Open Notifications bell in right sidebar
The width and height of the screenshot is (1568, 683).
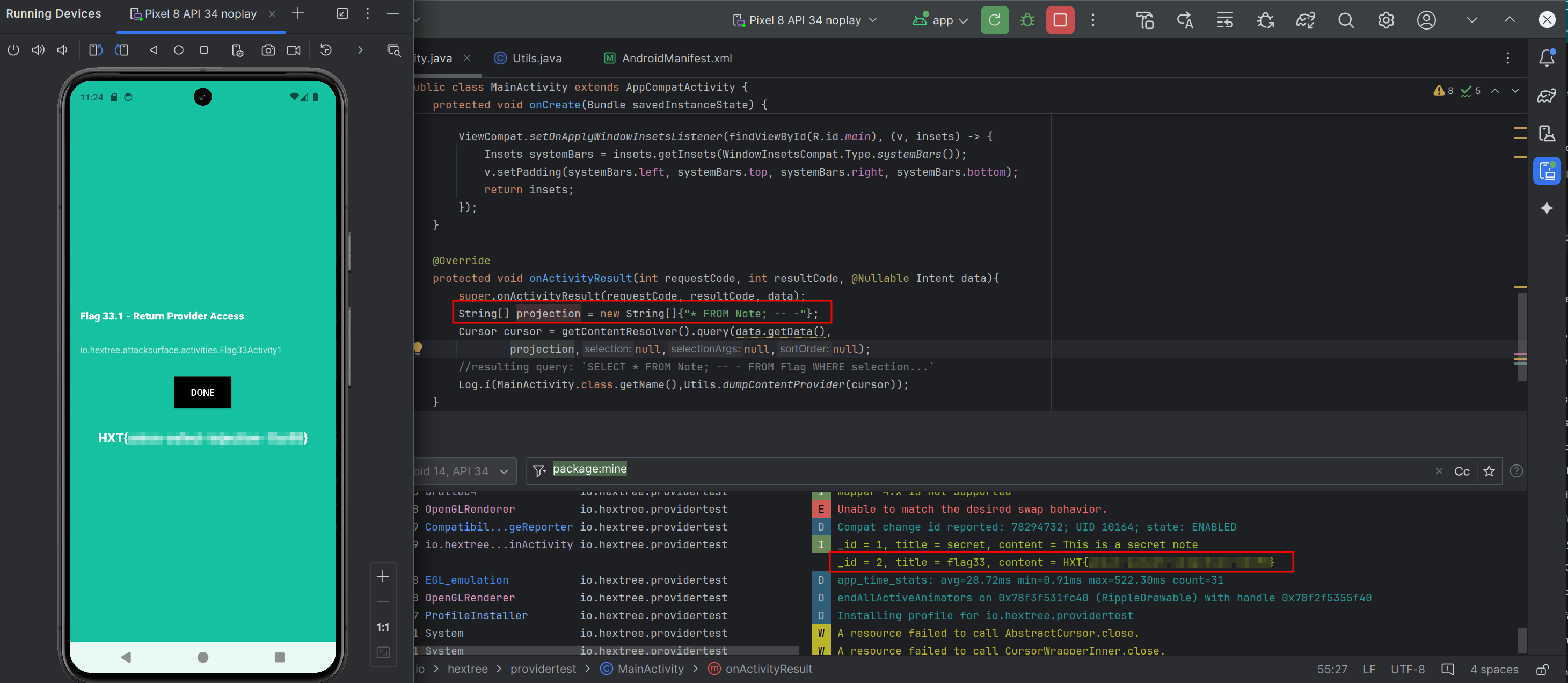pyautogui.click(x=1547, y=58)
